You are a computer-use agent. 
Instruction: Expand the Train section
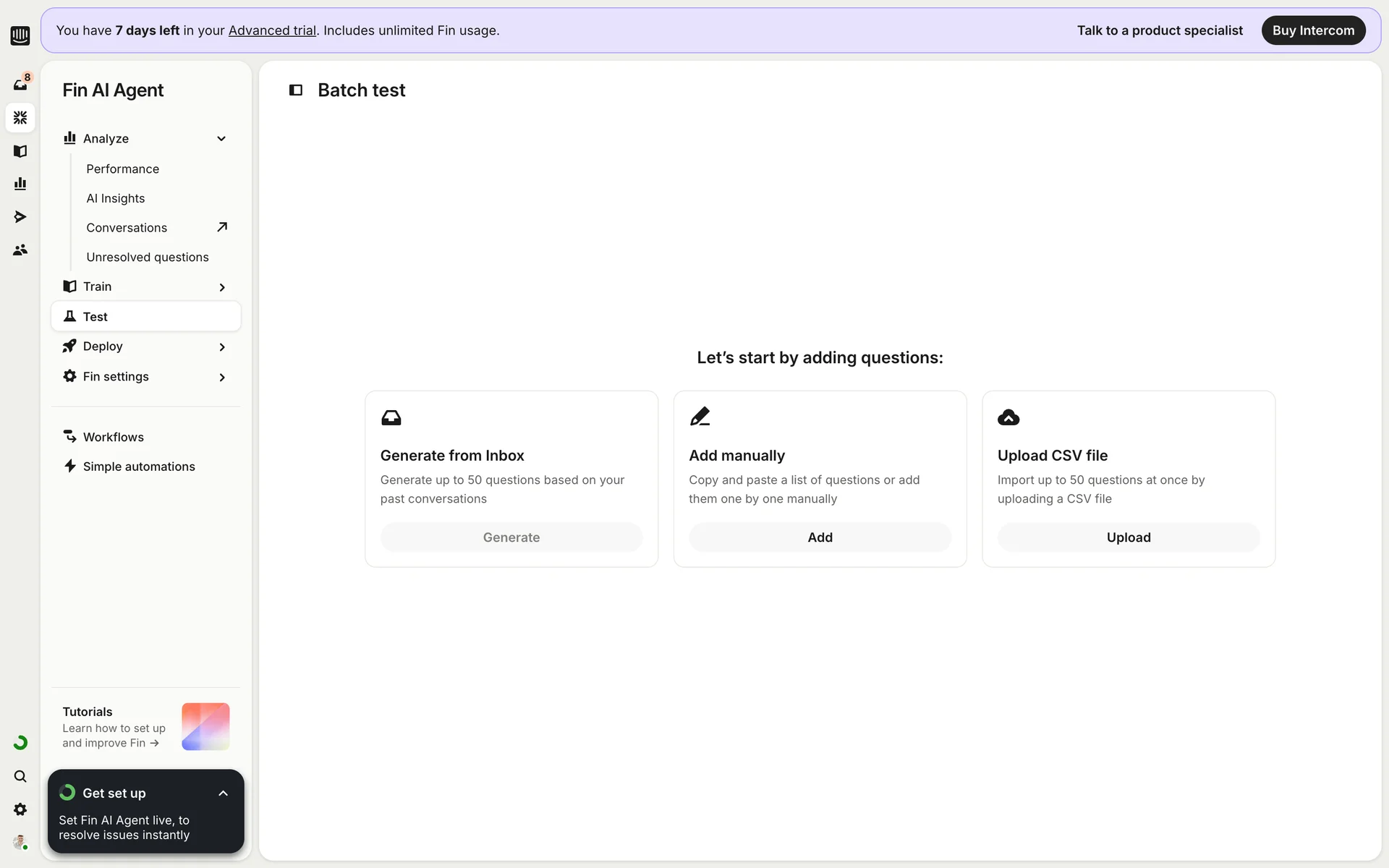(x=221, y=287)
